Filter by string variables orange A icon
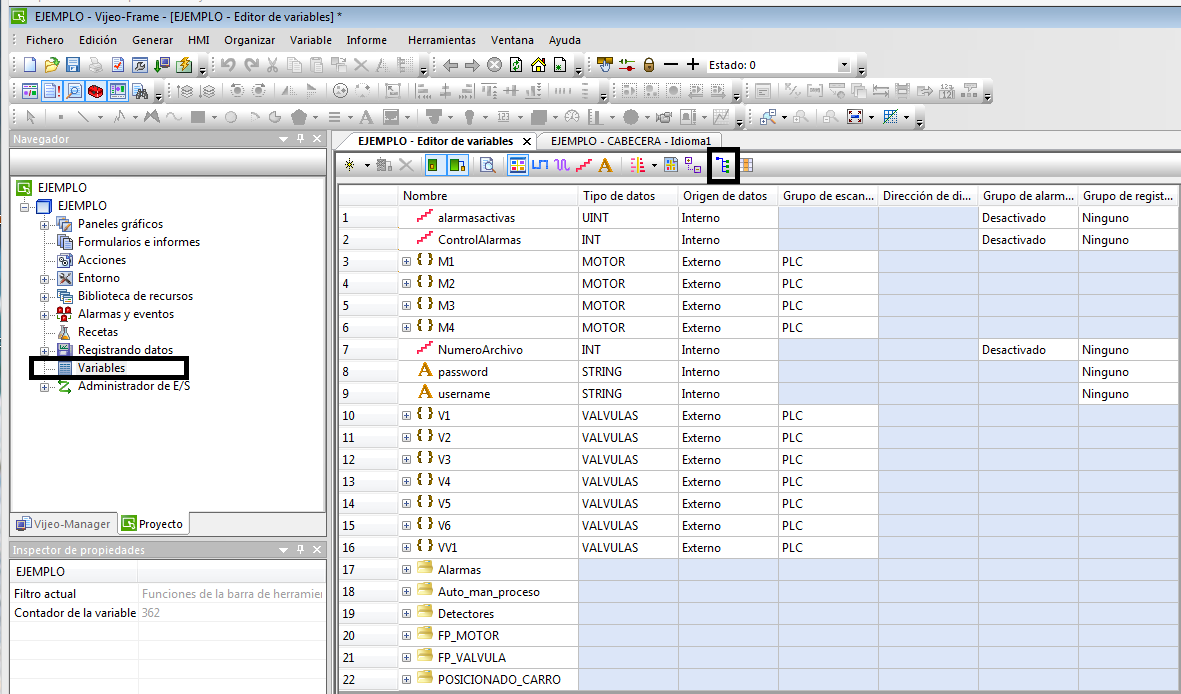 [605, 165]
